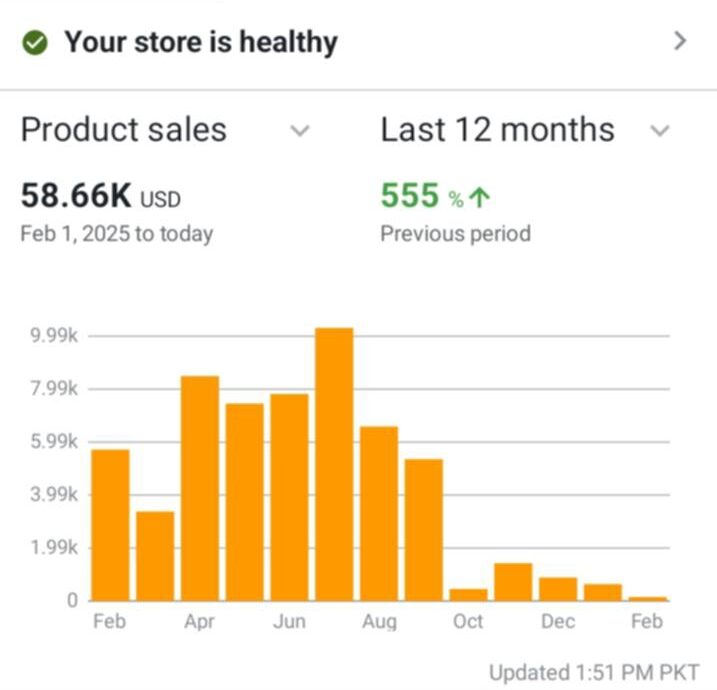
Task: Select the August sales bar
Action: click(x=379, y=513)
